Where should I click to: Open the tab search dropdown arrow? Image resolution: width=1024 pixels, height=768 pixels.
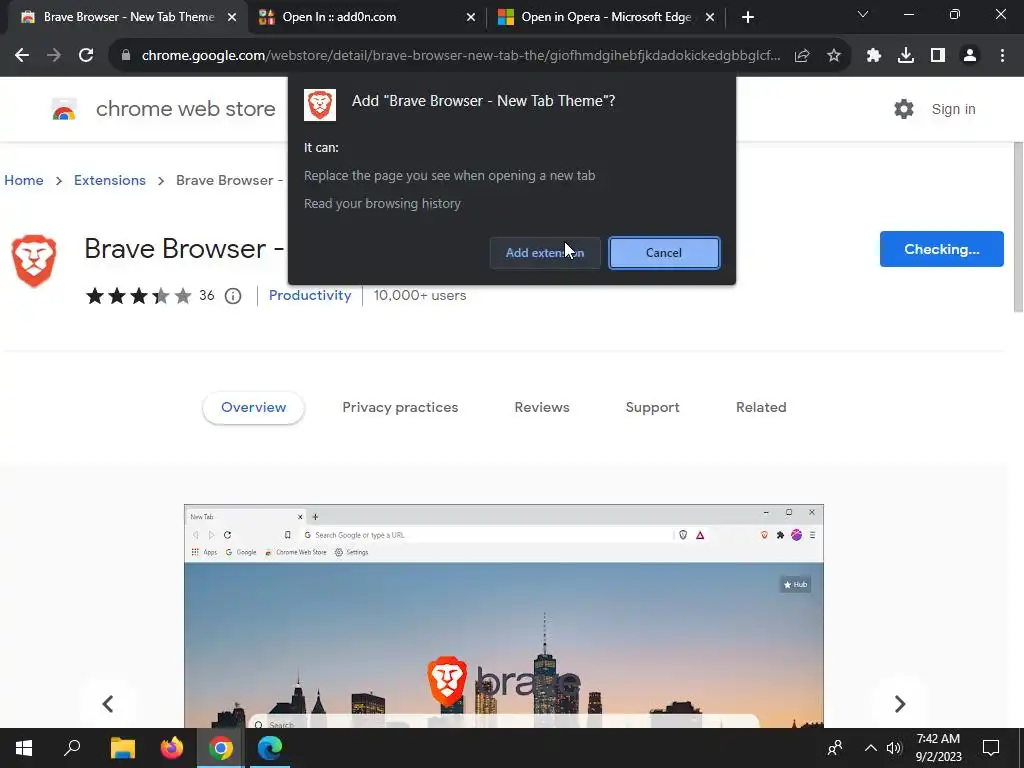[863, 14]
